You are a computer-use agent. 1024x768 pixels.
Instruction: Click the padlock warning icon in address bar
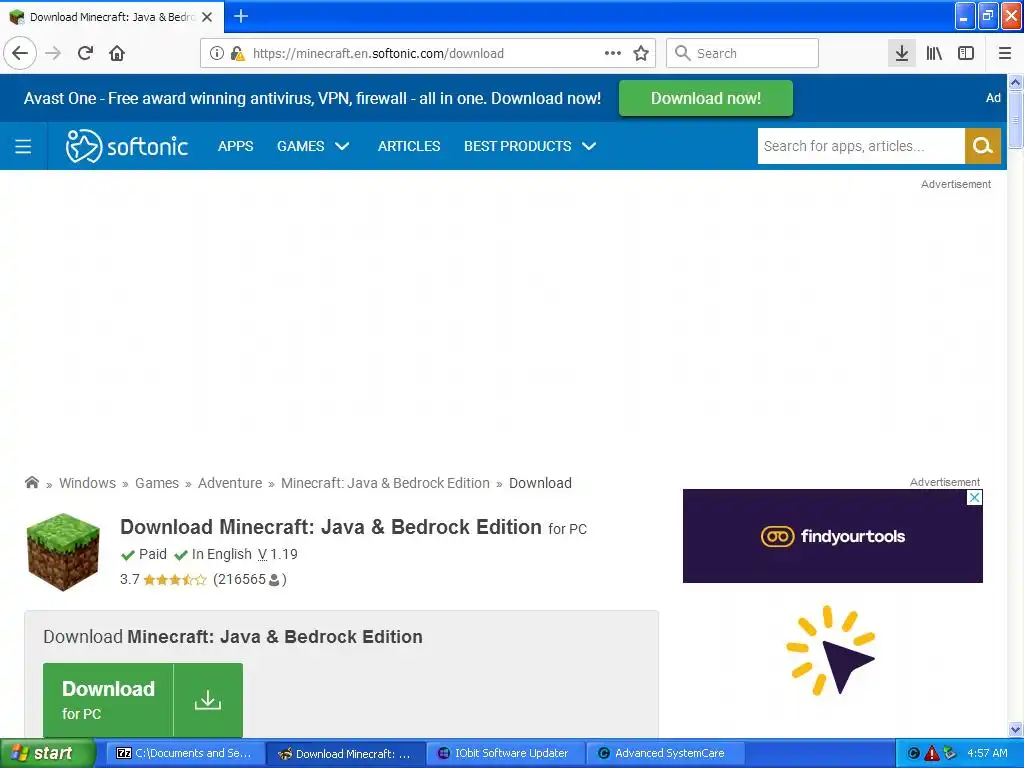(x=237, y=53)
